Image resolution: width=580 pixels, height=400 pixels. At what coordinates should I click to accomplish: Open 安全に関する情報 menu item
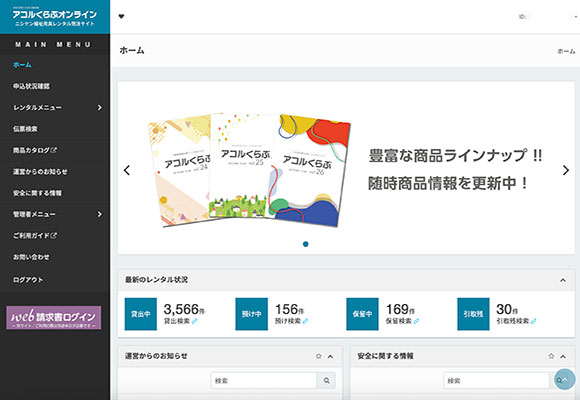[37, 193]
